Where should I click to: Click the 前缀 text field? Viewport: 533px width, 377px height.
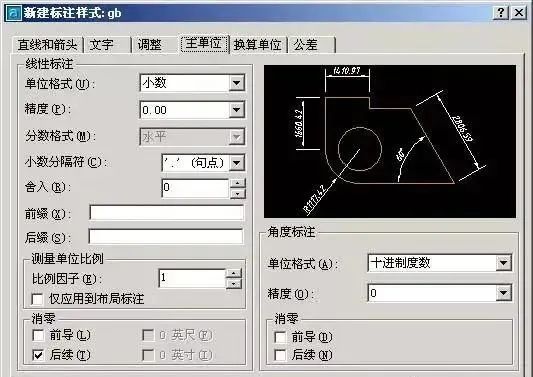167,213
